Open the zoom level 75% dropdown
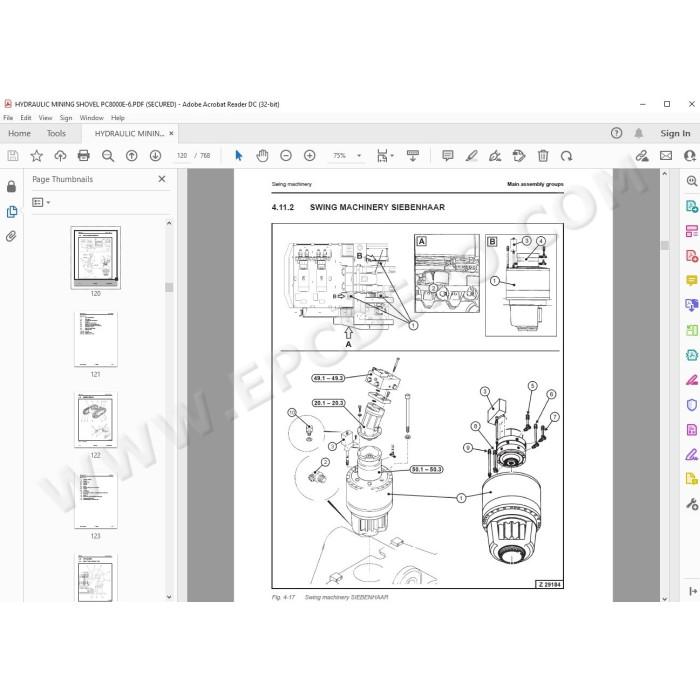Image resolution: width=700 pixels, height=700 pixels. [x=359, y=156]
